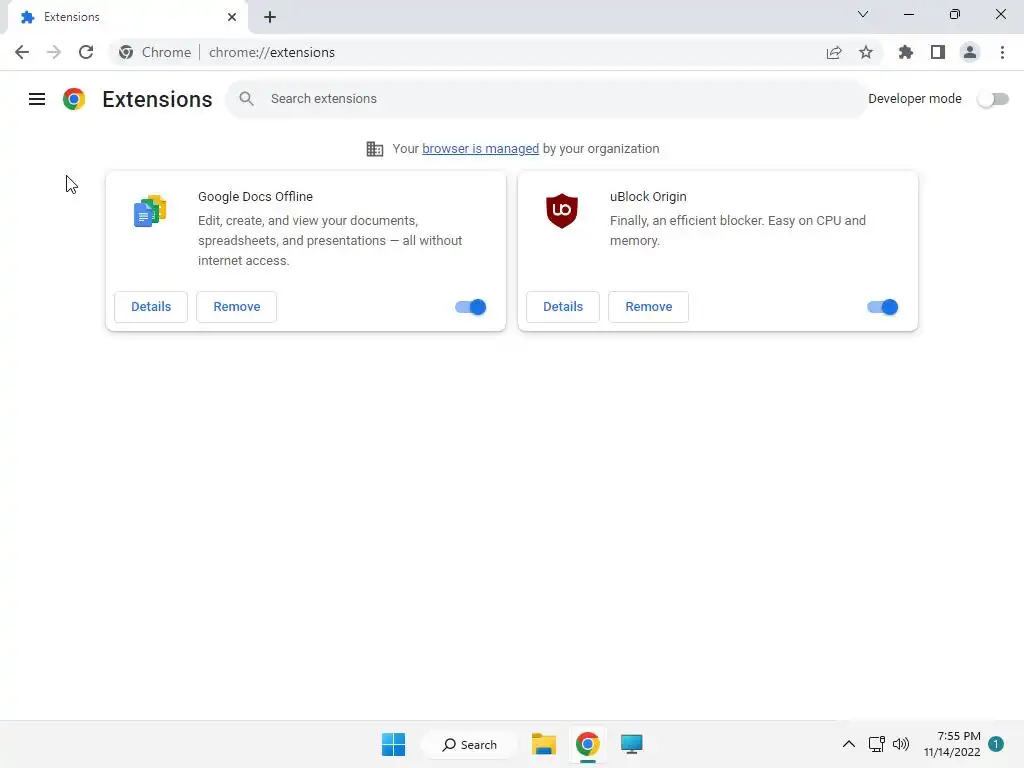Remove the Google Docs Offline extension
The height and width of the screenshot is (768, 1024).
point(236,307)
